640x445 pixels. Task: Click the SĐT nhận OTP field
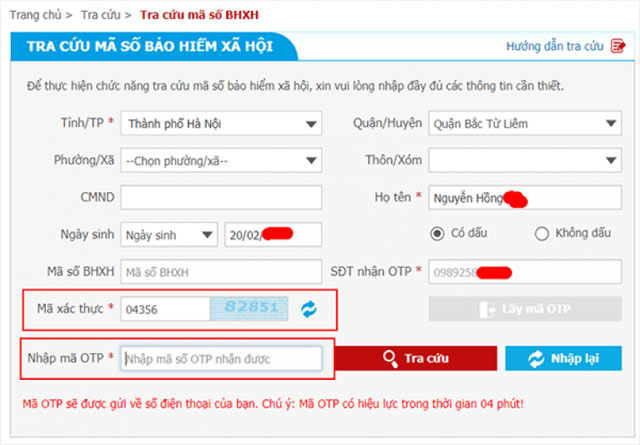click(x=525, y=272)
